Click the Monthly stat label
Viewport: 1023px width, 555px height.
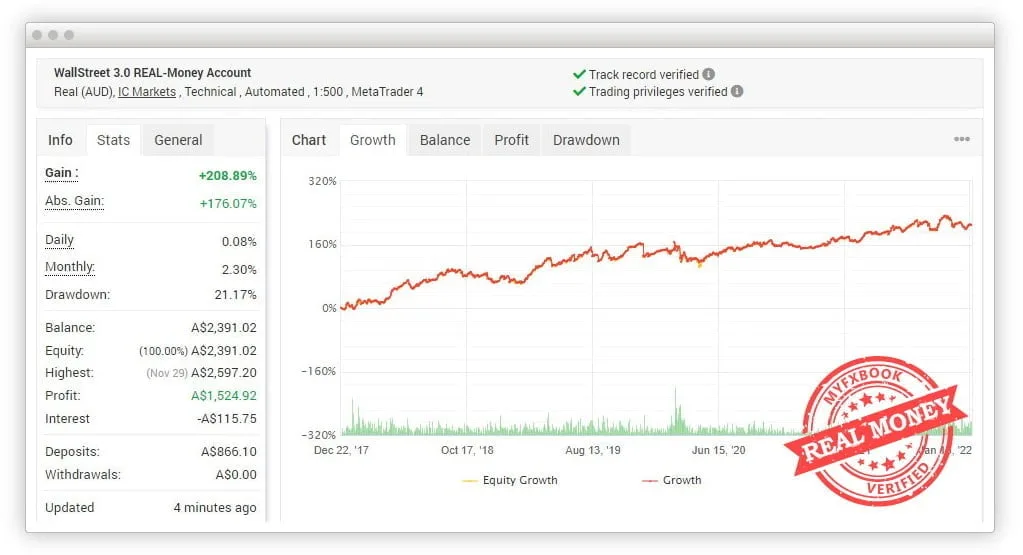[70, 268]
